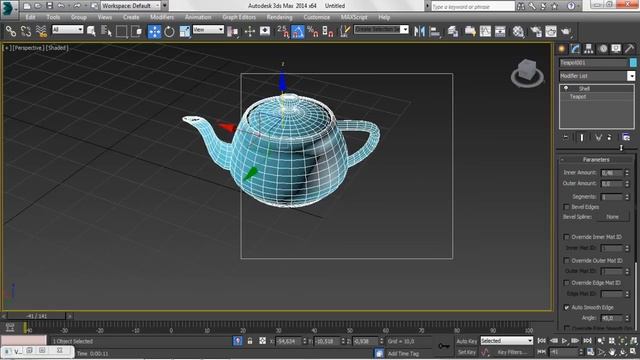Viewport: 640px width, 360px height.
Task: Check Override Outer Mat ID
Action: click(566, 260)
